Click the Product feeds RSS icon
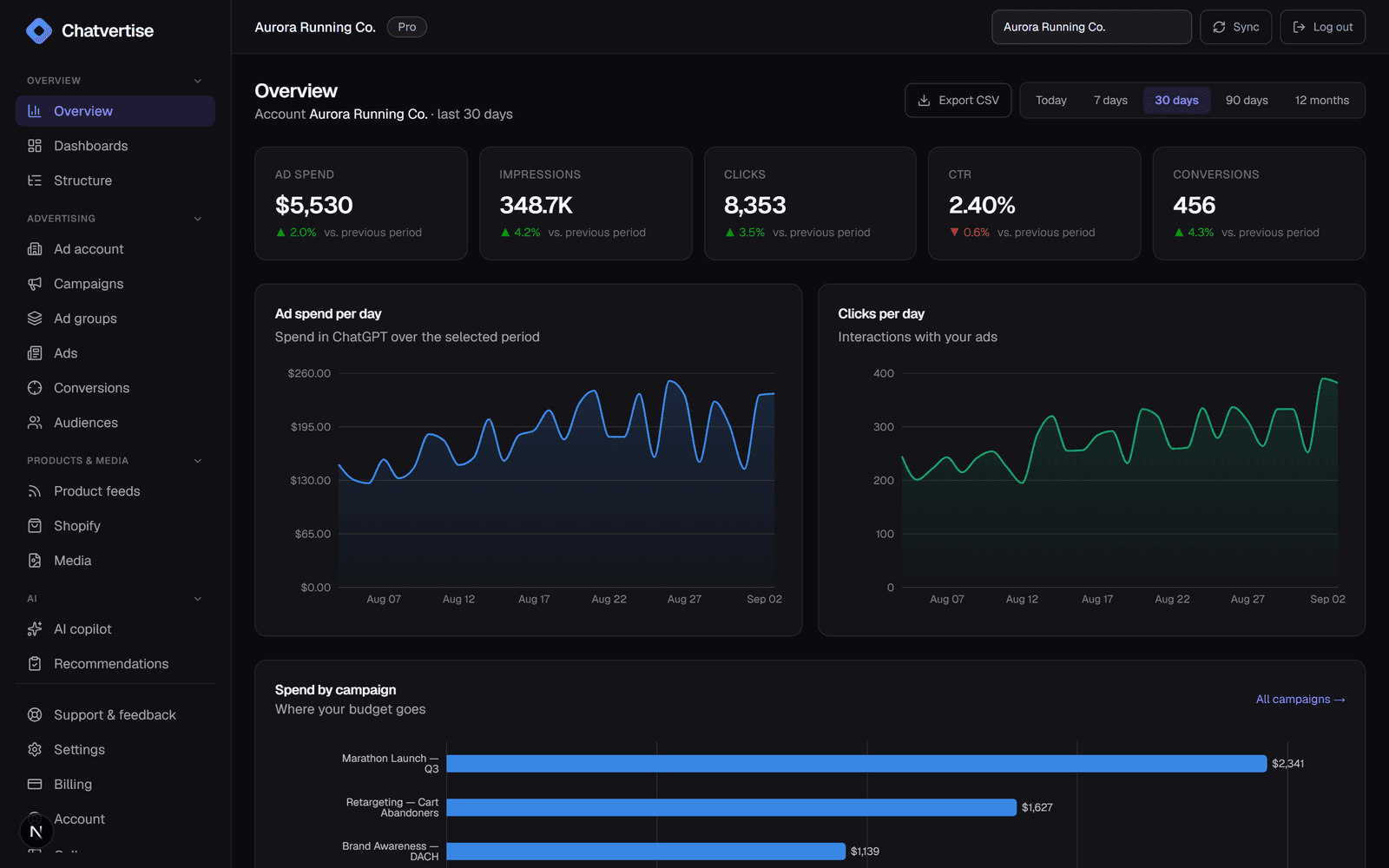Viewport: 1389px width, 868px height. [35, 491]
